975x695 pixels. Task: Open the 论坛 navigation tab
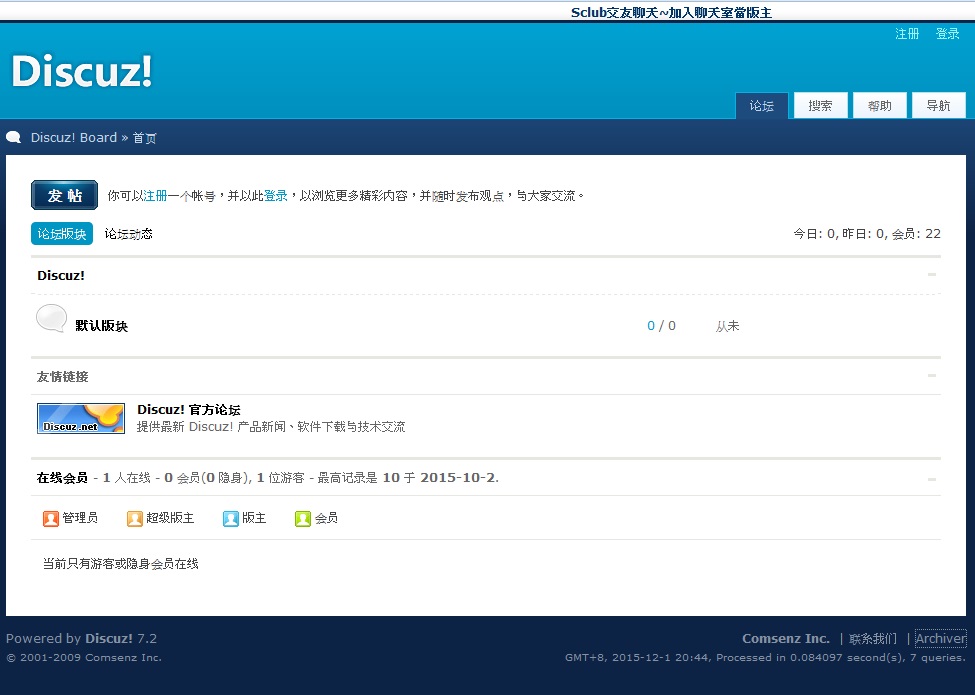click(x=762, y=106)
